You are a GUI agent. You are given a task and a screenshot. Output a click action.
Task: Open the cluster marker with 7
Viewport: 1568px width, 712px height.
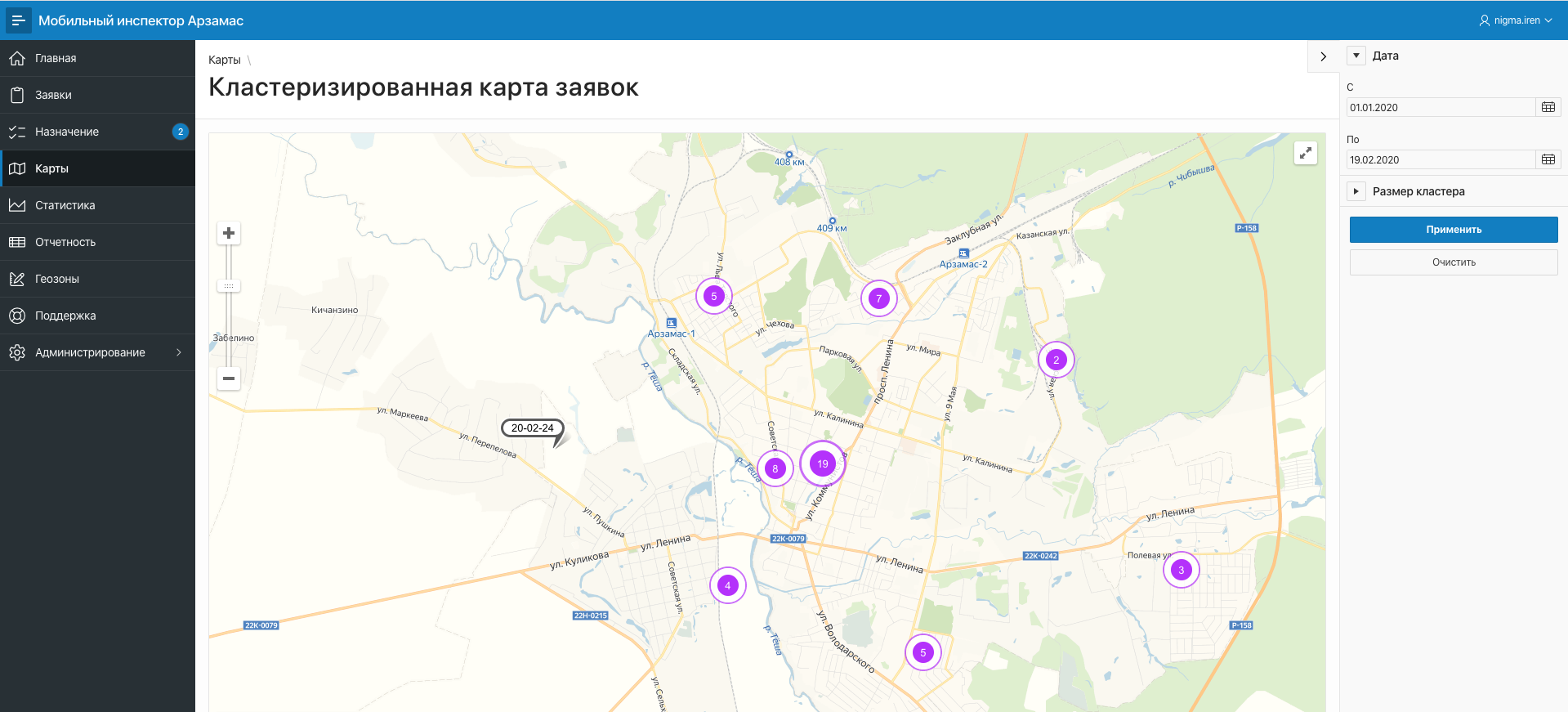point(879,298)
